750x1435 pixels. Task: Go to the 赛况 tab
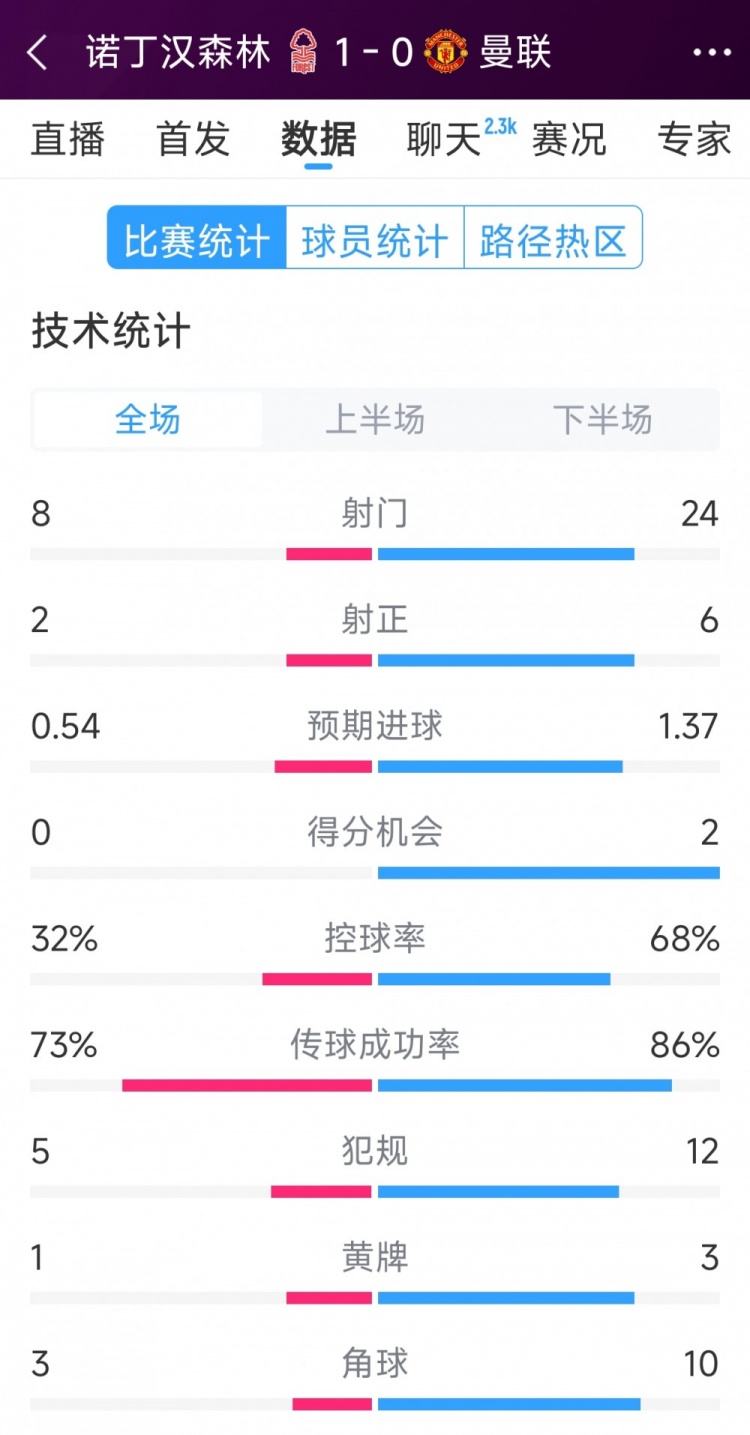click(569, 139)
